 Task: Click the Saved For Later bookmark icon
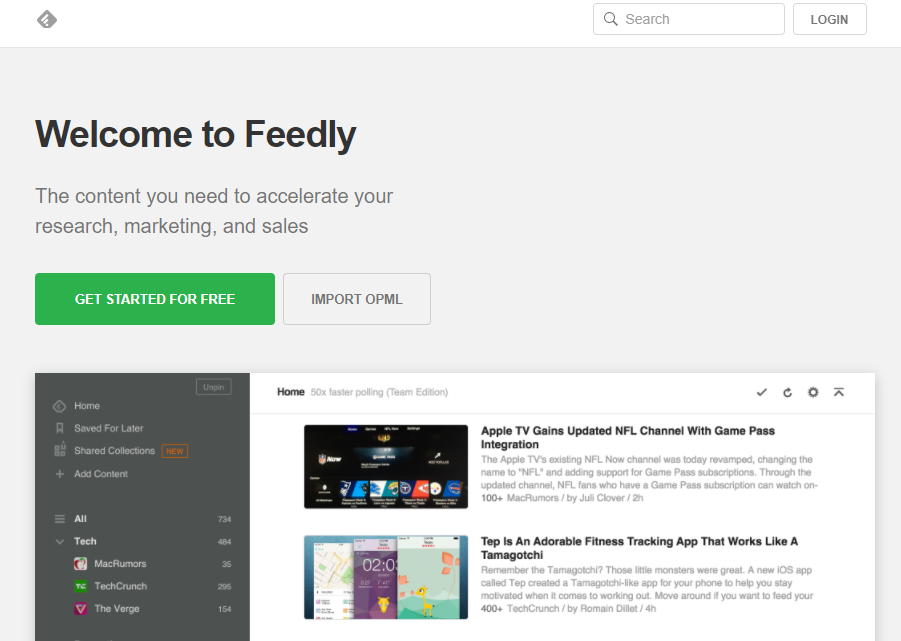60,428
